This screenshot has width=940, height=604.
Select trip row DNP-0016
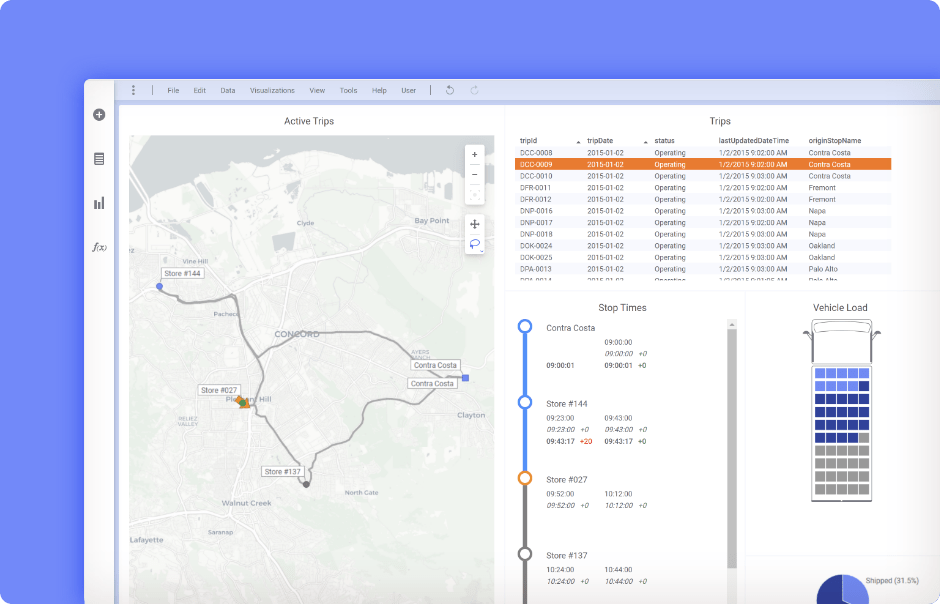703,211
